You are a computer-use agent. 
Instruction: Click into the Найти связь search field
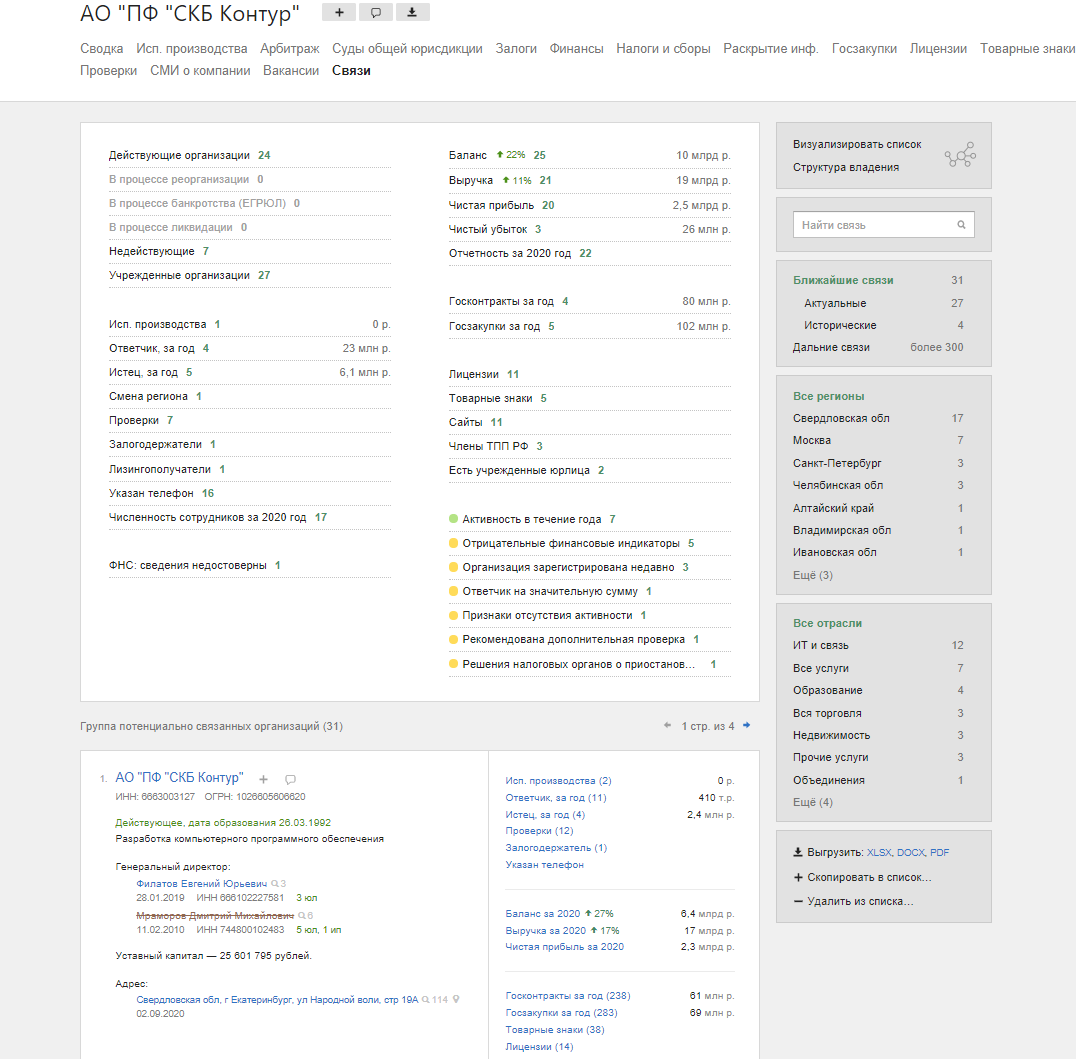[872, 225]
